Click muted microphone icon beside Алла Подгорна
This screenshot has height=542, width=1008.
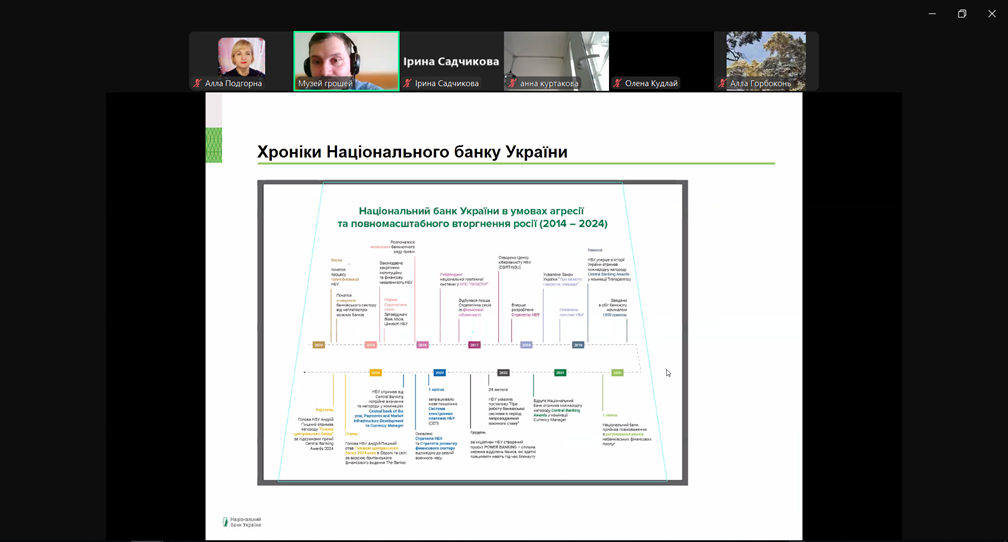[x=197, y=84]
